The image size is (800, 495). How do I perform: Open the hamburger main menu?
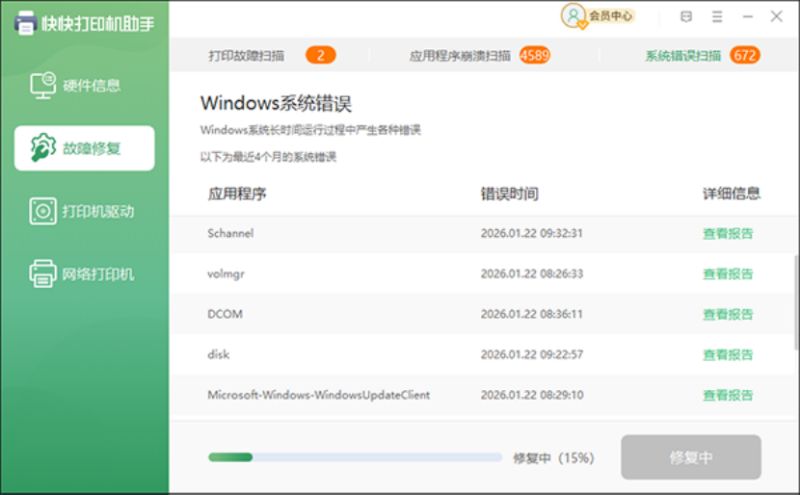point(716,17)
